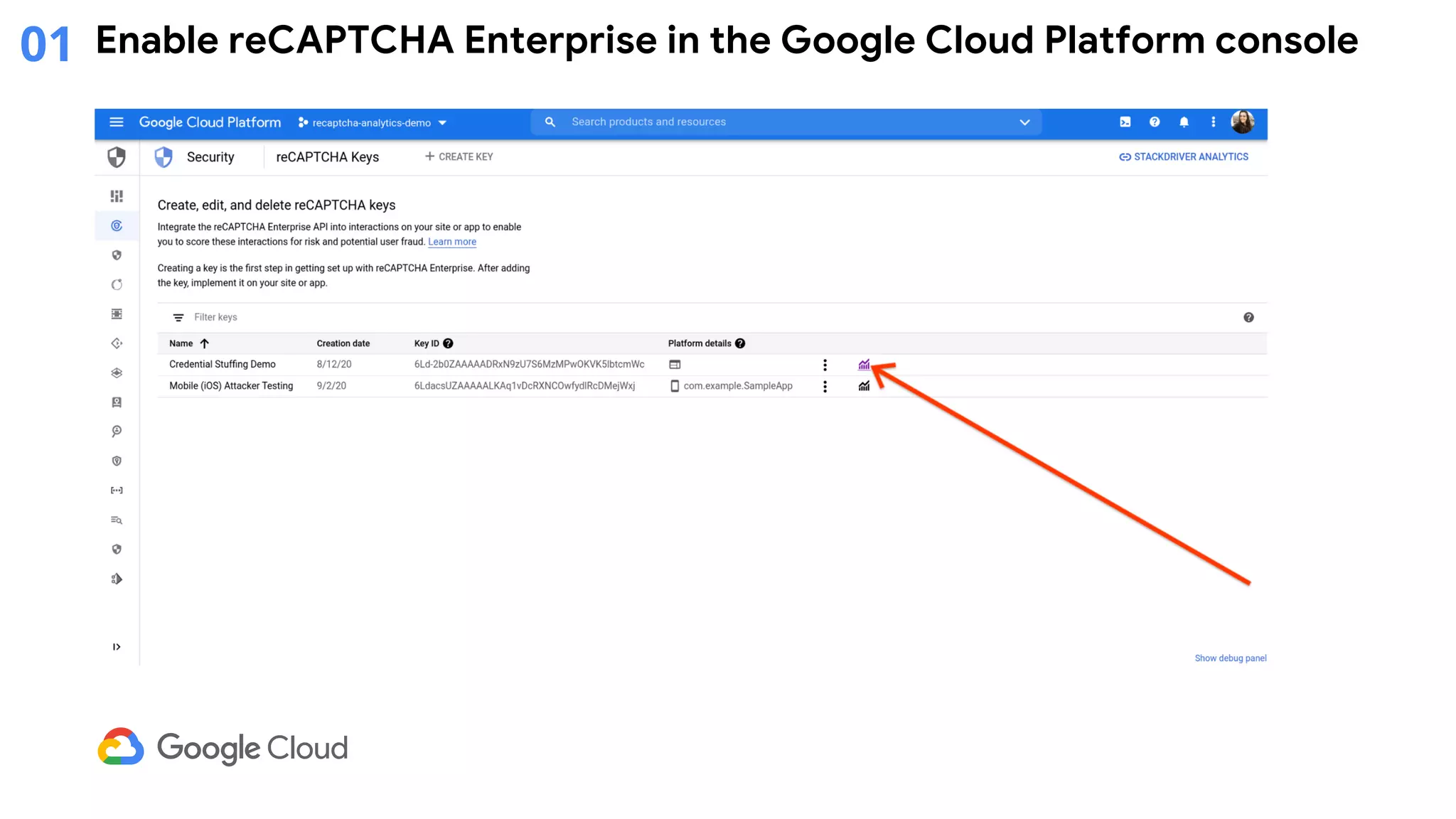Click the user account avatar

click(x=1243, y=122)
